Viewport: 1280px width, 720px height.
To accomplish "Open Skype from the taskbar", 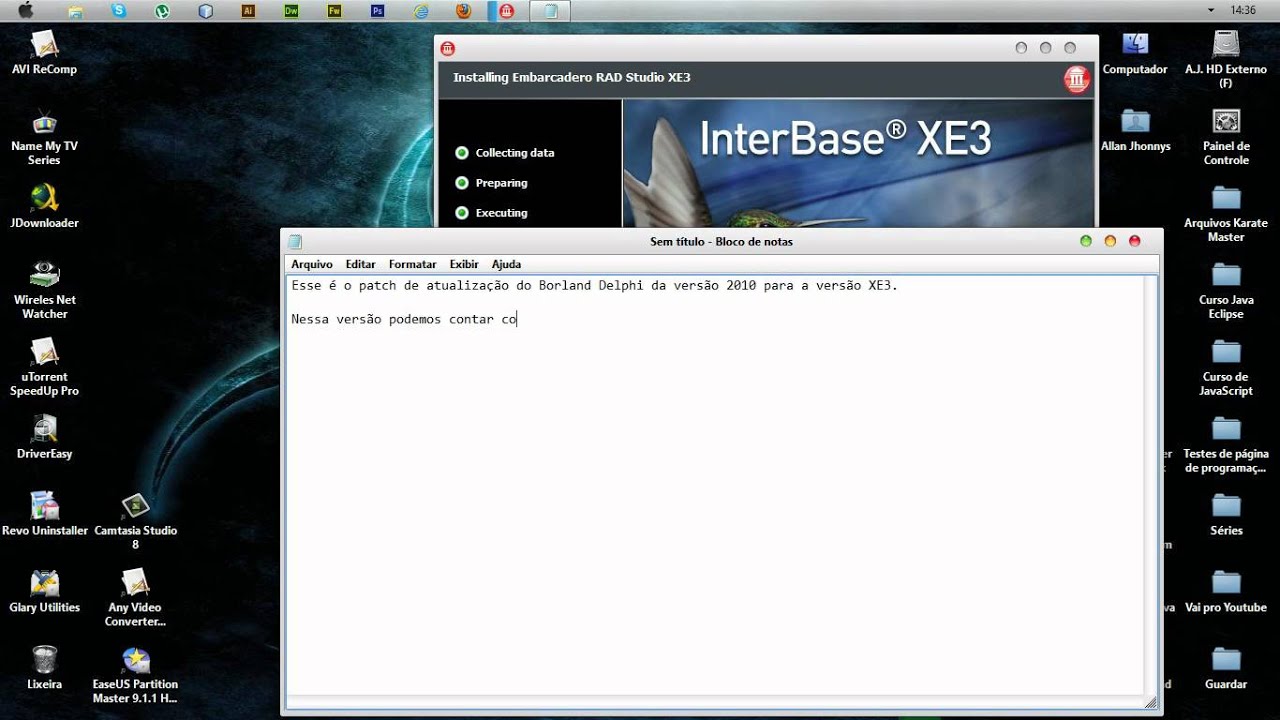I will [119, 11].
